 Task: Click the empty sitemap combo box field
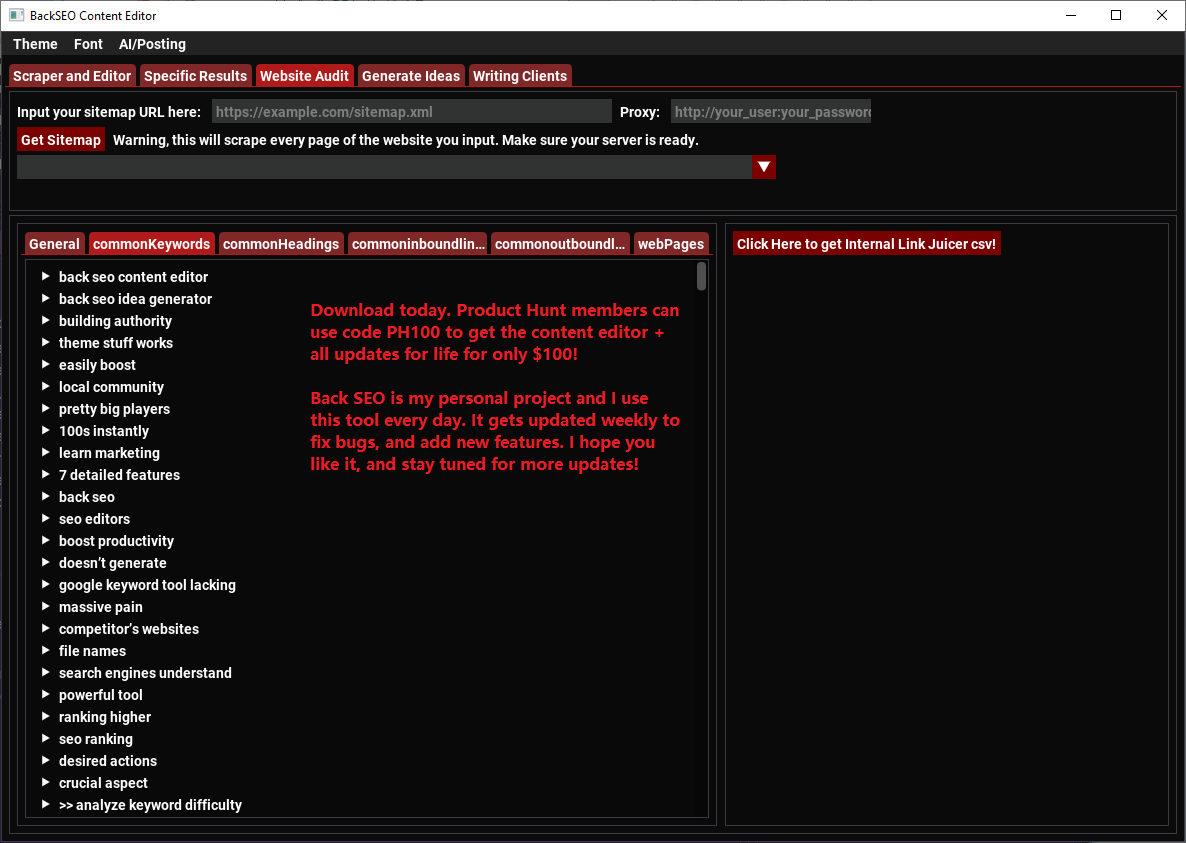point(384,167)
